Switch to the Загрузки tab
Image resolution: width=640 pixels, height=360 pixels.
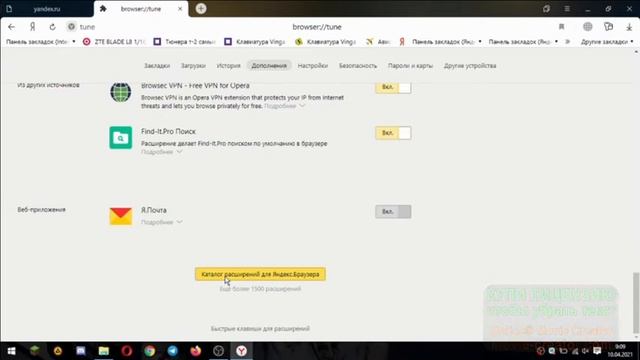193,66
